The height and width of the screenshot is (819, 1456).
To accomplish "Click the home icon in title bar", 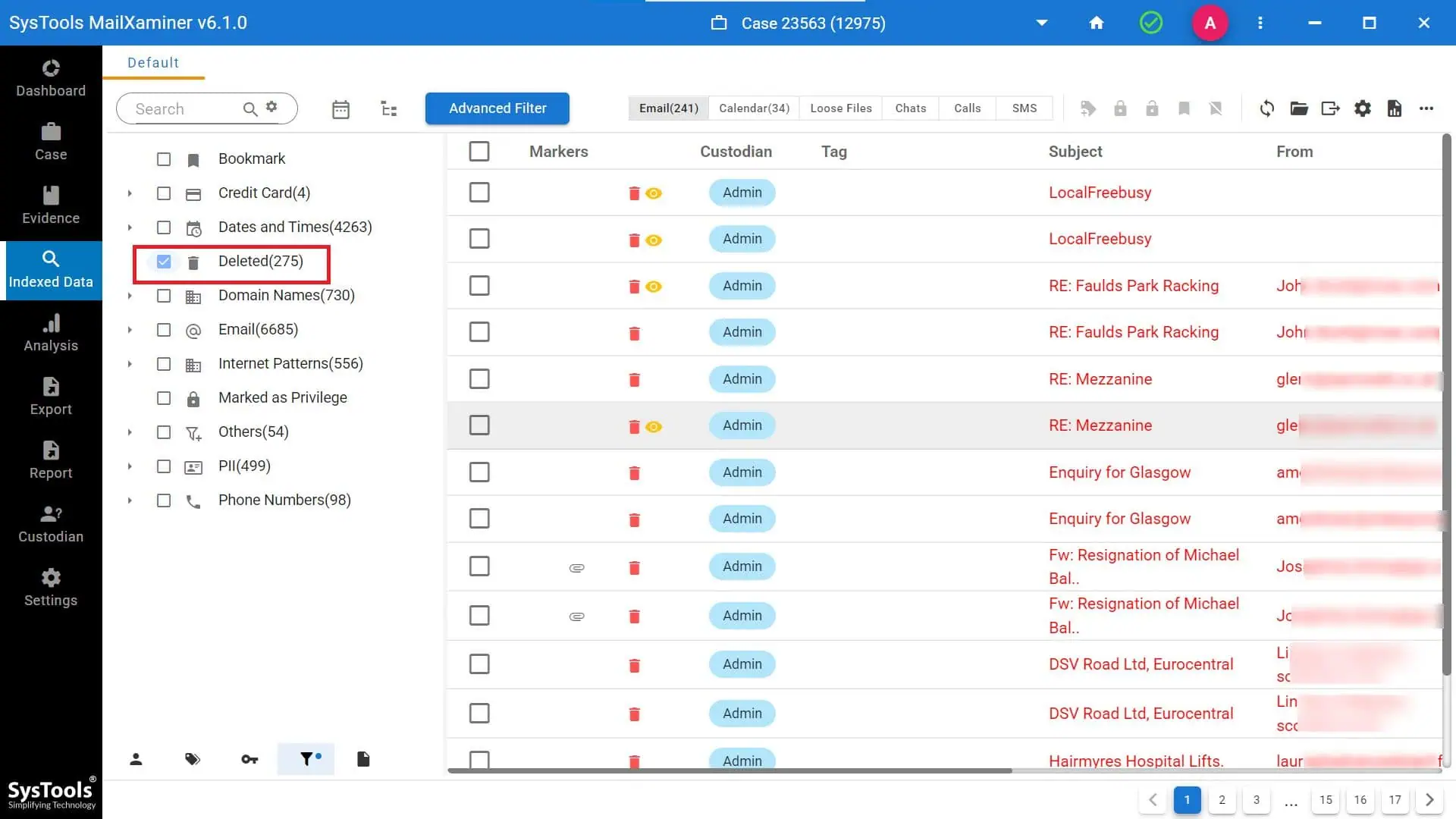I will [x=1096, y=23].
